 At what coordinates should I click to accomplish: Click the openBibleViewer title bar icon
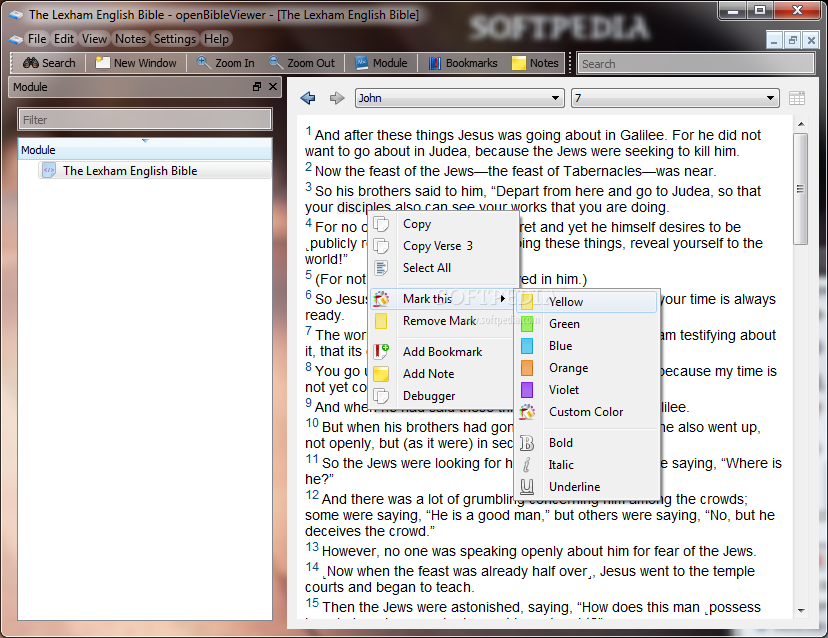pos(16,15)
